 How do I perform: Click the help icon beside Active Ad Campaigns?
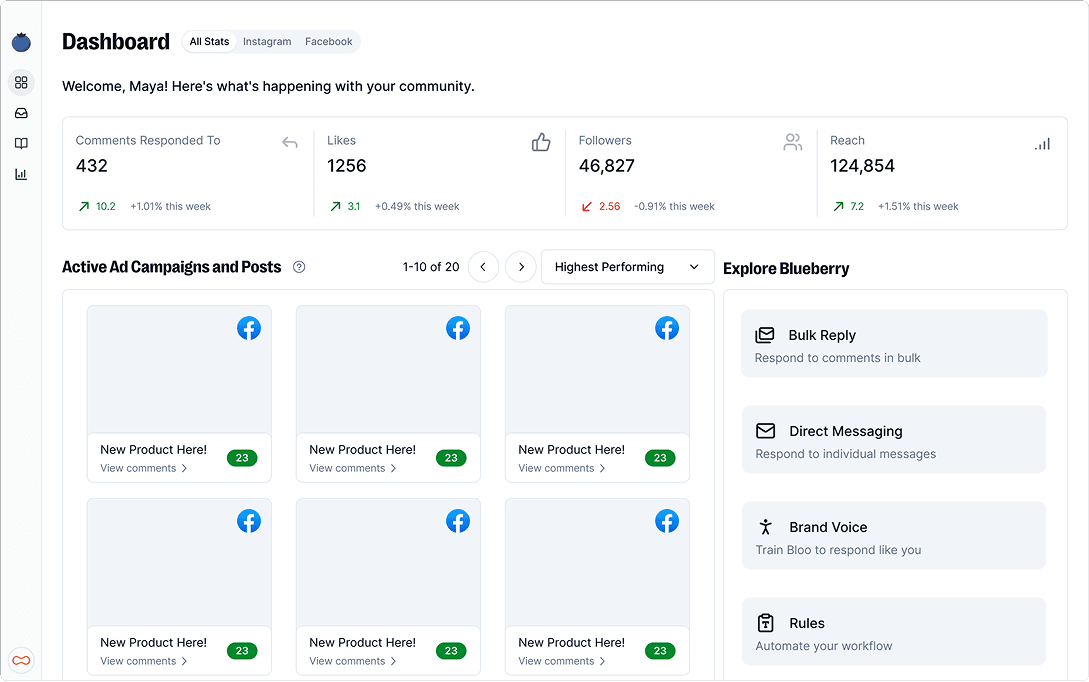299,267
